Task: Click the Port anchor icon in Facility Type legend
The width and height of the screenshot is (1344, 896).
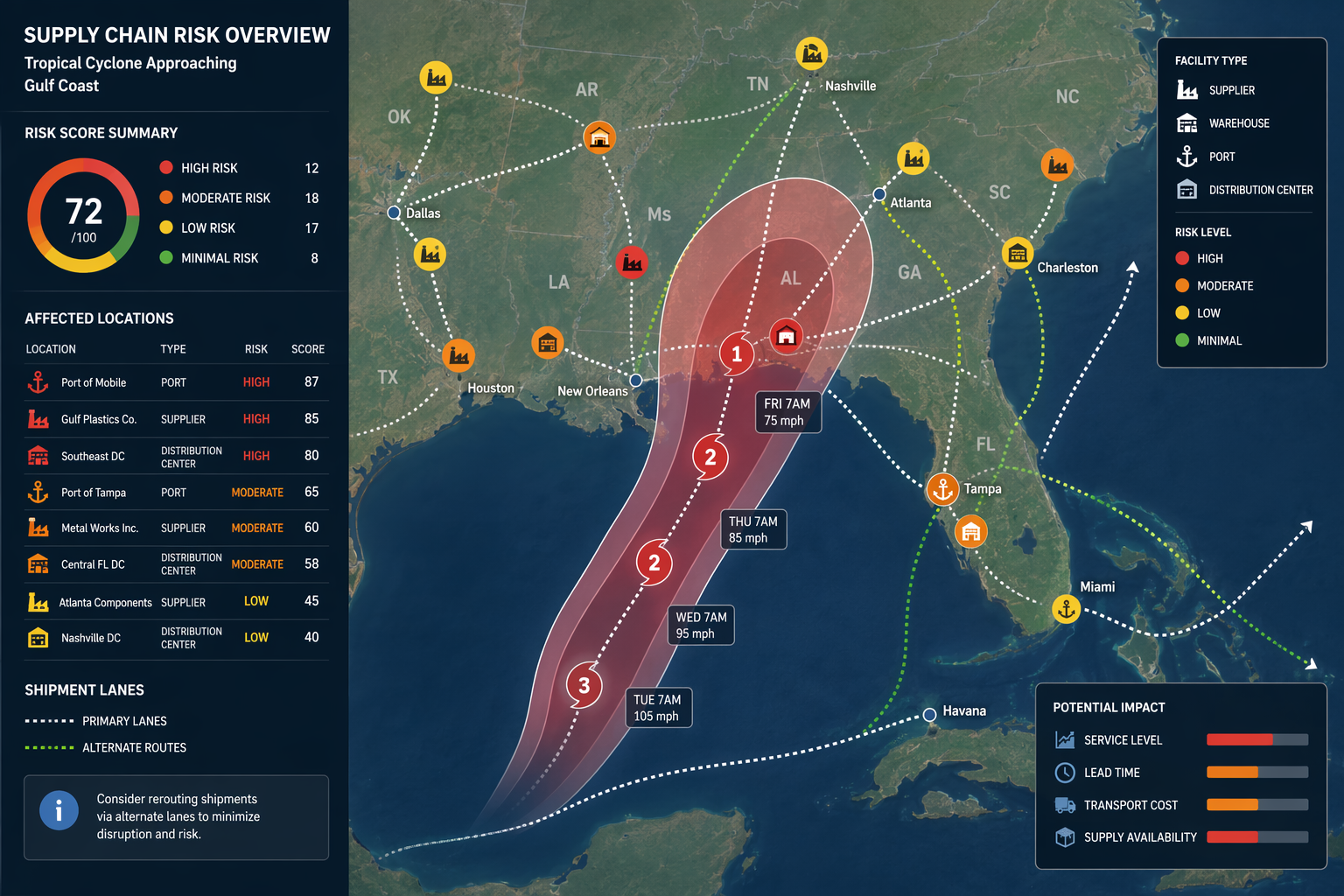Action: tap(1187, 157)
